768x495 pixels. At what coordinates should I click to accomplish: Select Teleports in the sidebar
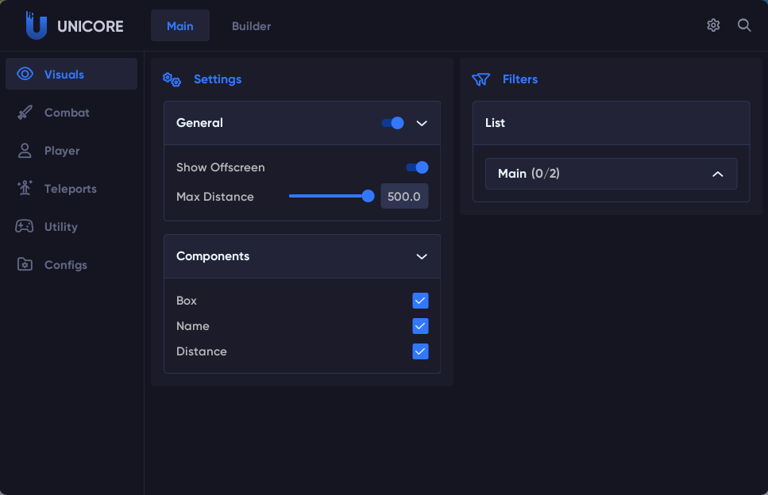pyautogui.click(x=72, y=189)
